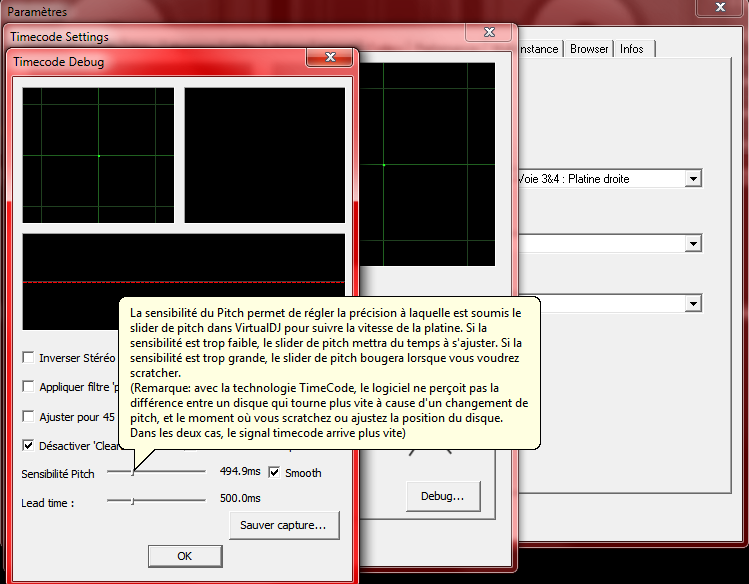749x584 pixels.
Task: Expand the lowest dropdown in Paramètres
Action: coord(693,303)
